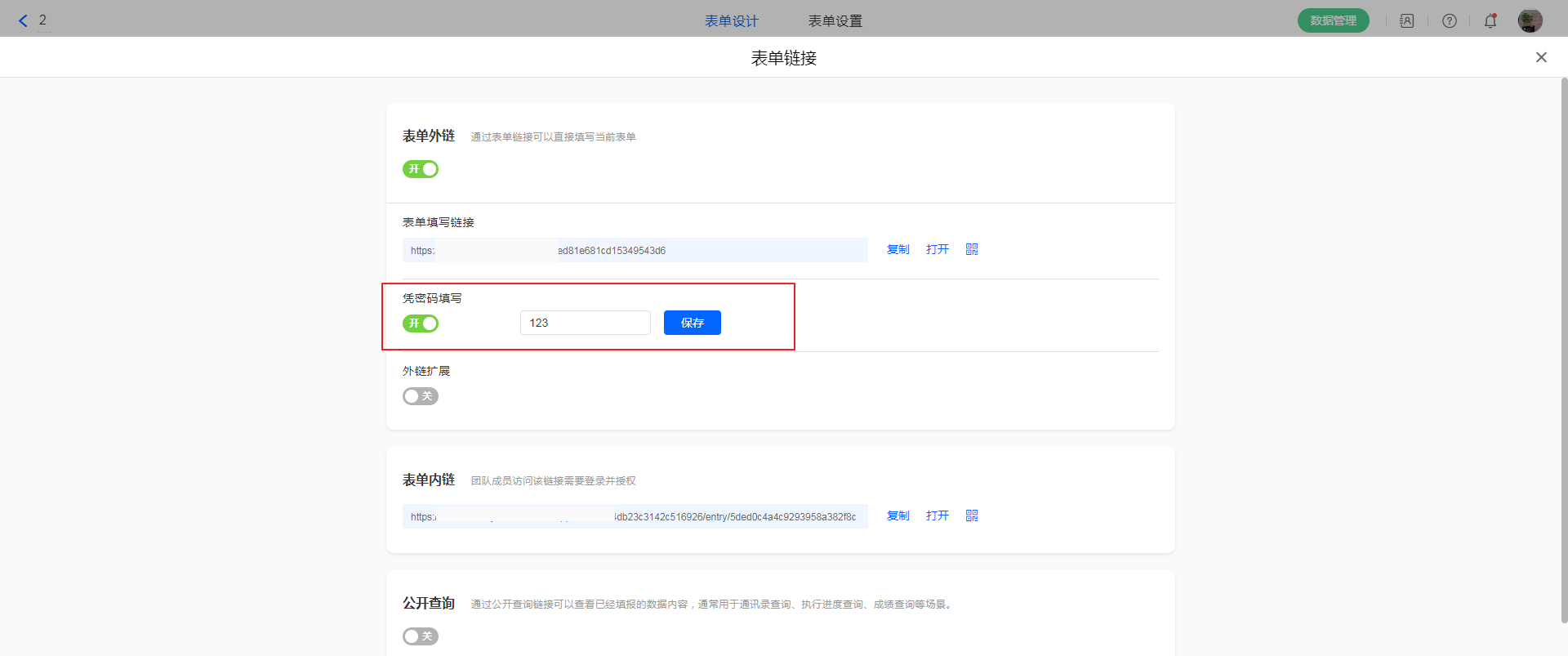Viewport: 1568px width, 656px height.
Task: Open the help question mark icon
Action: pos(1449,21)
